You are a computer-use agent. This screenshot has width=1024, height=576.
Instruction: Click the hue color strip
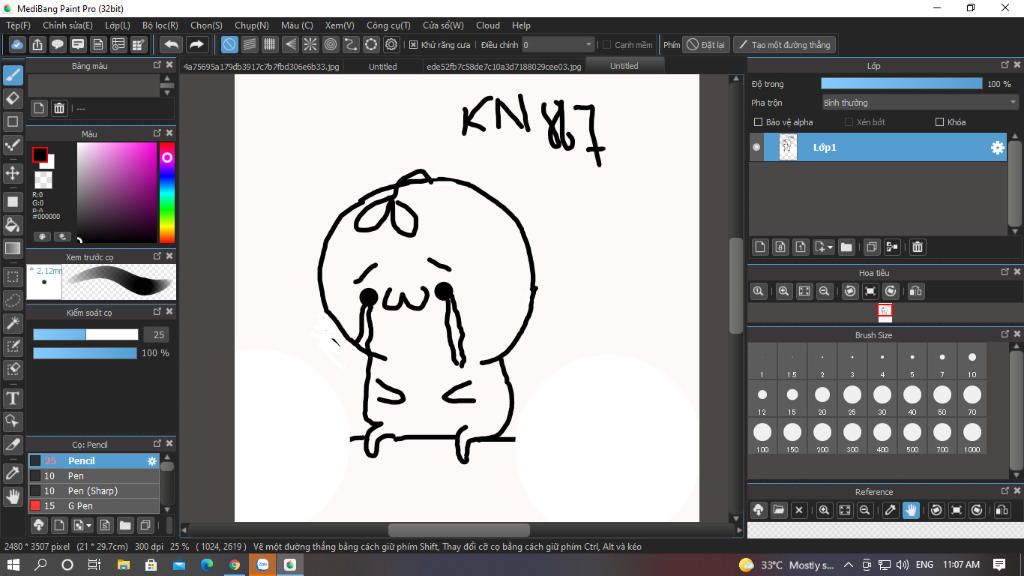[167, 193]
